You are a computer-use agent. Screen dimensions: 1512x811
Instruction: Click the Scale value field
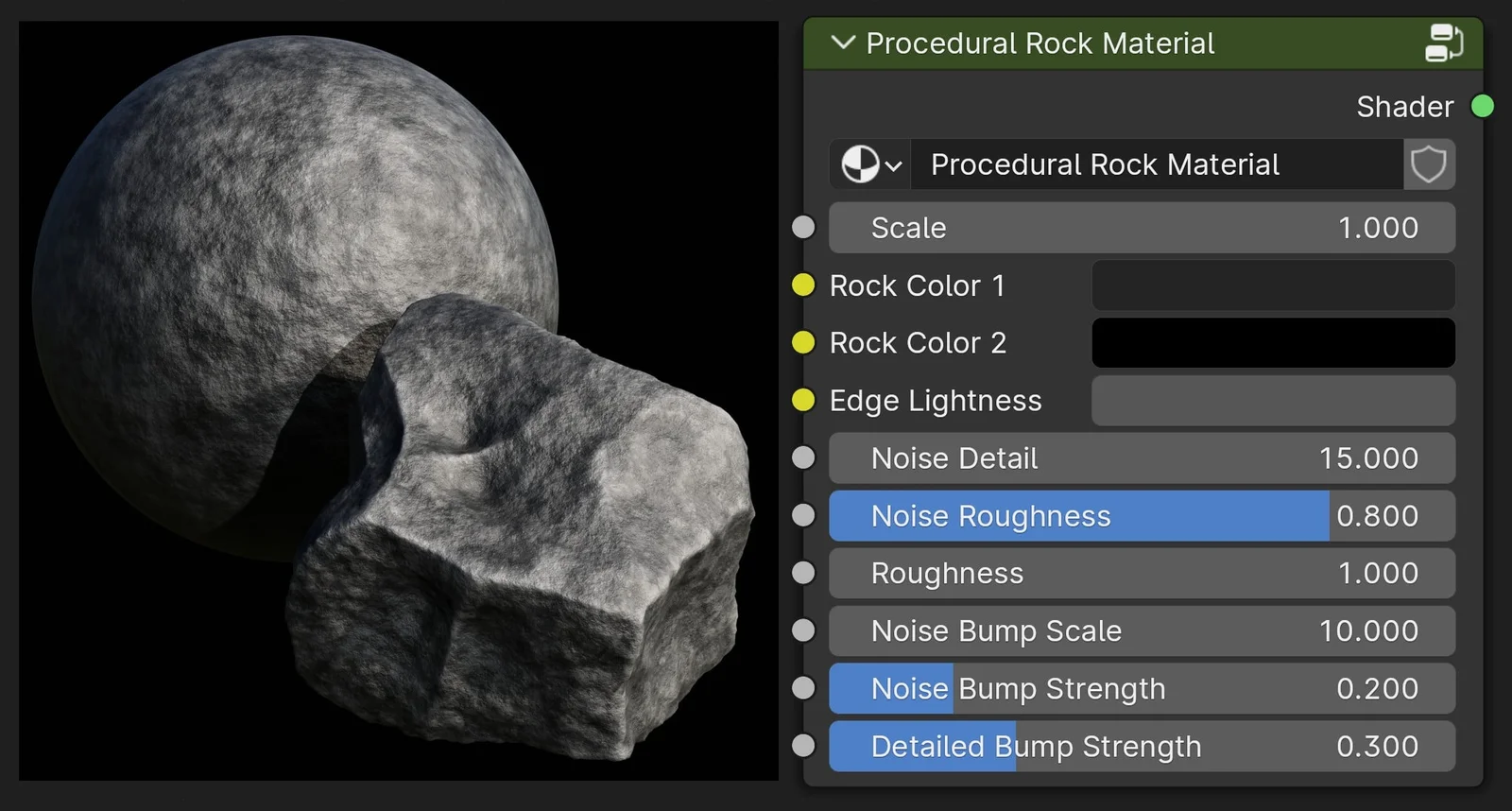click(x=1141, y=228)
